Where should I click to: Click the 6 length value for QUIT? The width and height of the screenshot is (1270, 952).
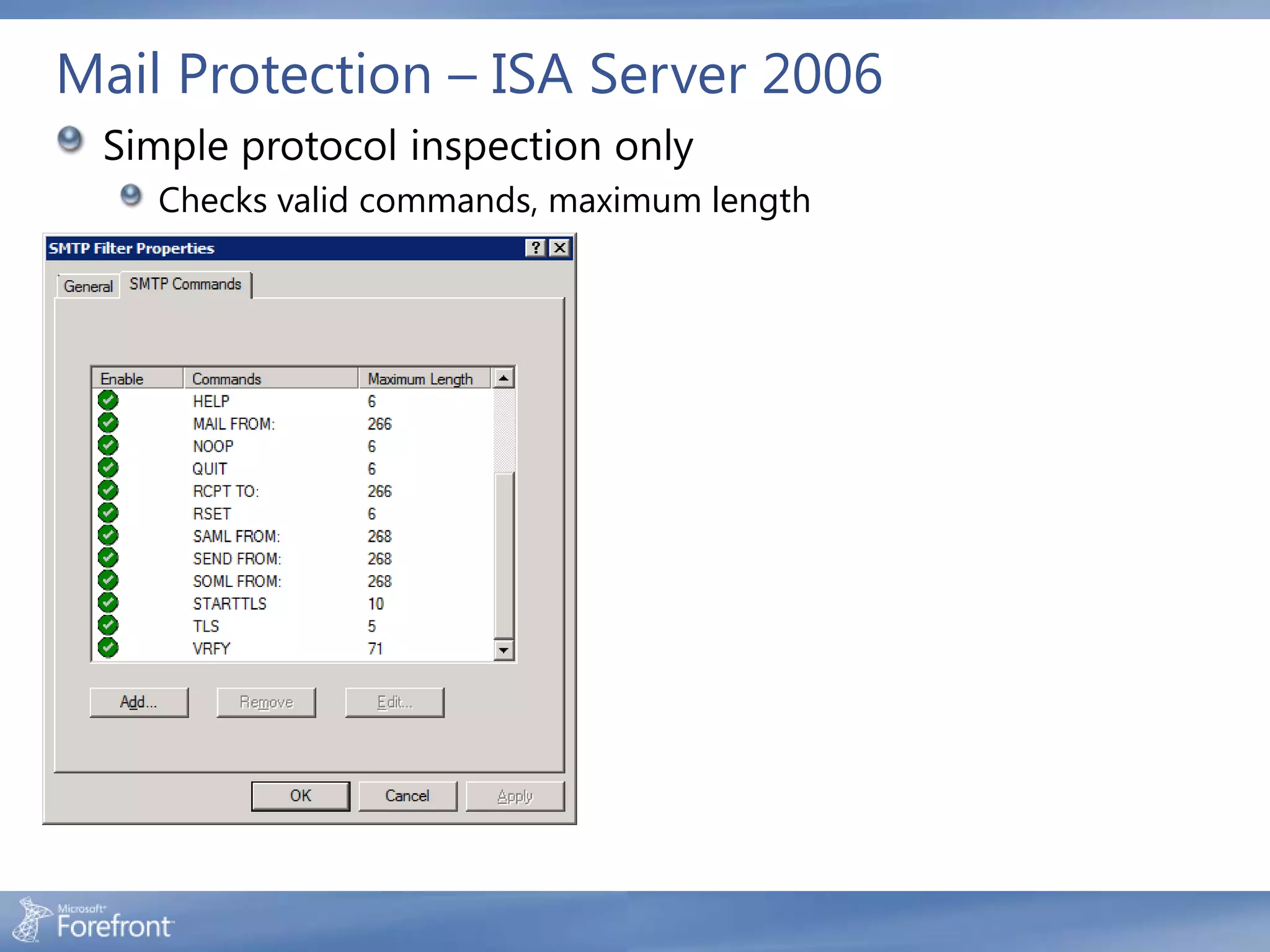pyautogui.click(x=371, y=469)
